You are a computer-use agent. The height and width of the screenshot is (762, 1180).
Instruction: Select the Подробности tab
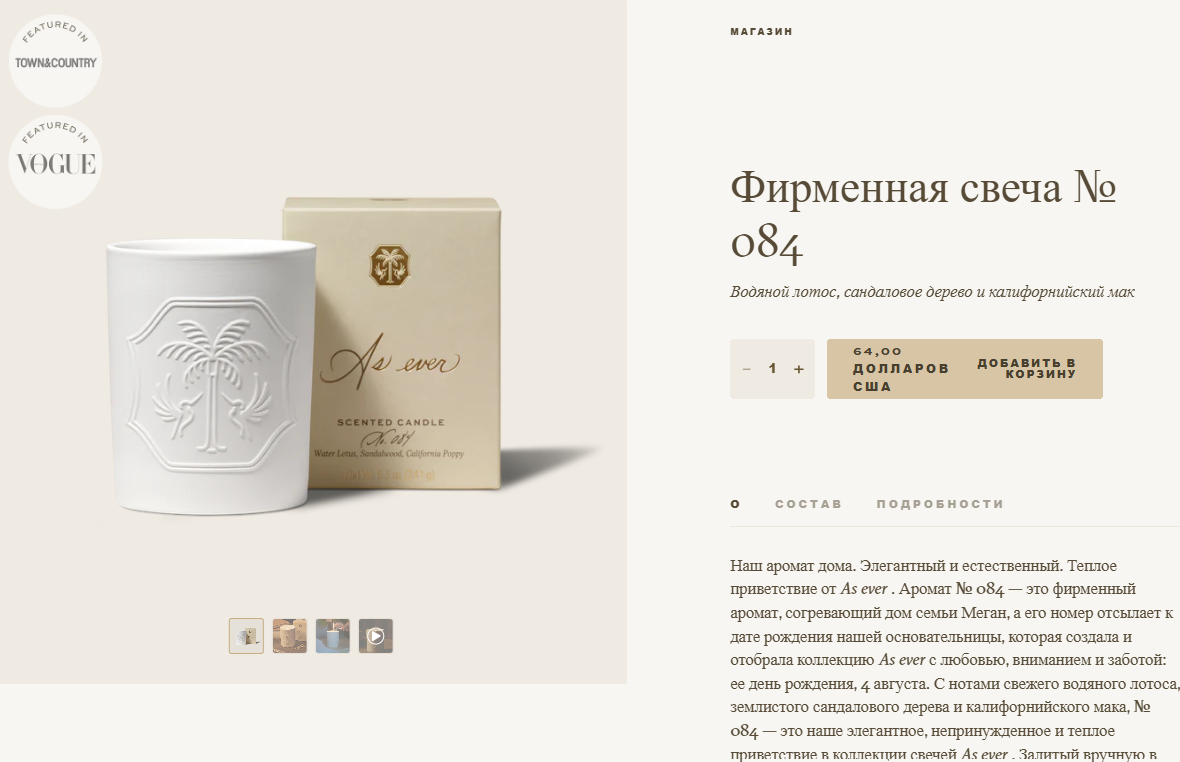point(940,504)
